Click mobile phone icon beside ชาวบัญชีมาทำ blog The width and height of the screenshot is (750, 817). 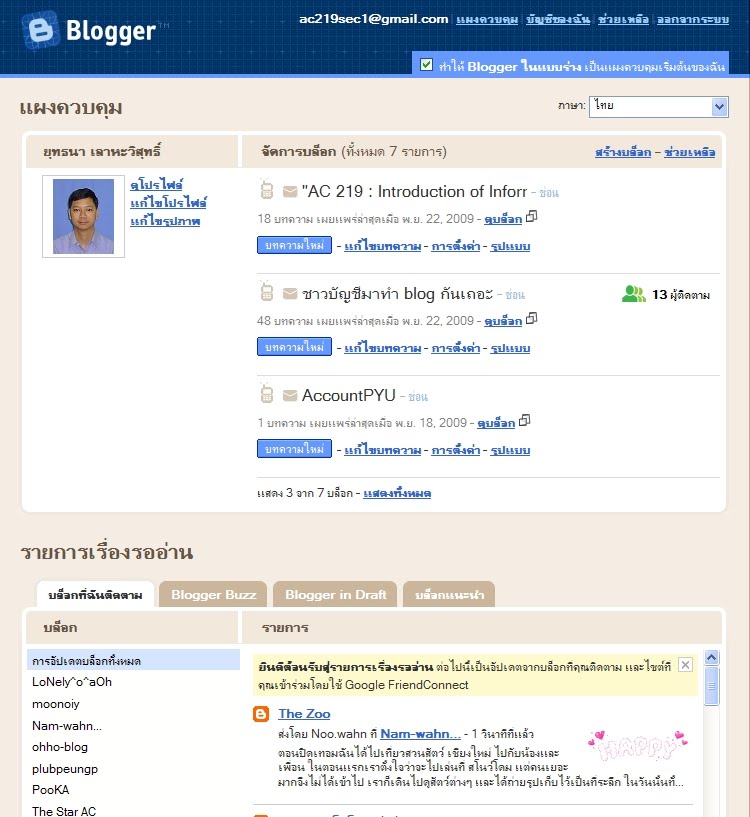pos(266,291)
